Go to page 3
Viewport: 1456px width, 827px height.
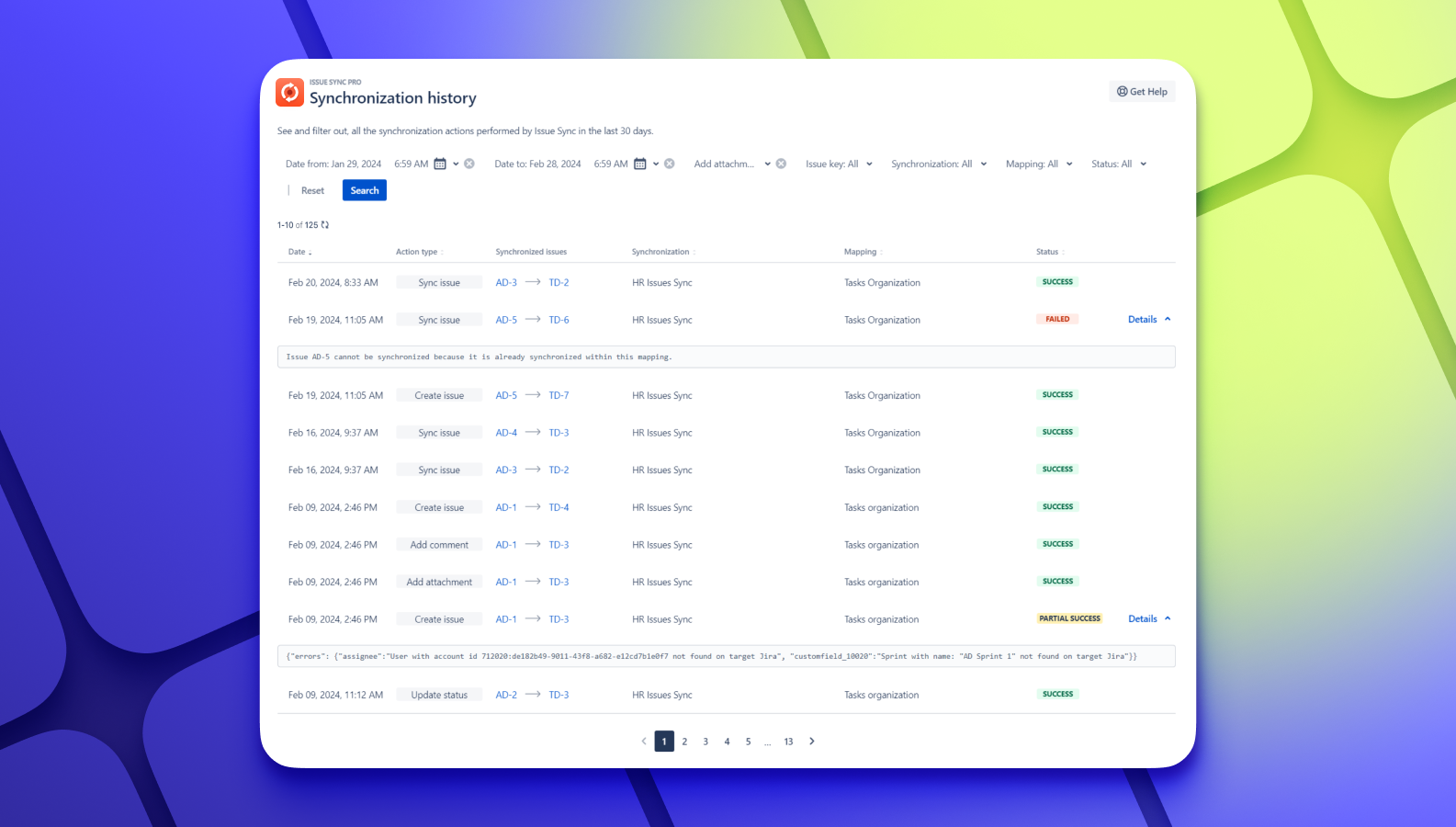click(705, 742)
